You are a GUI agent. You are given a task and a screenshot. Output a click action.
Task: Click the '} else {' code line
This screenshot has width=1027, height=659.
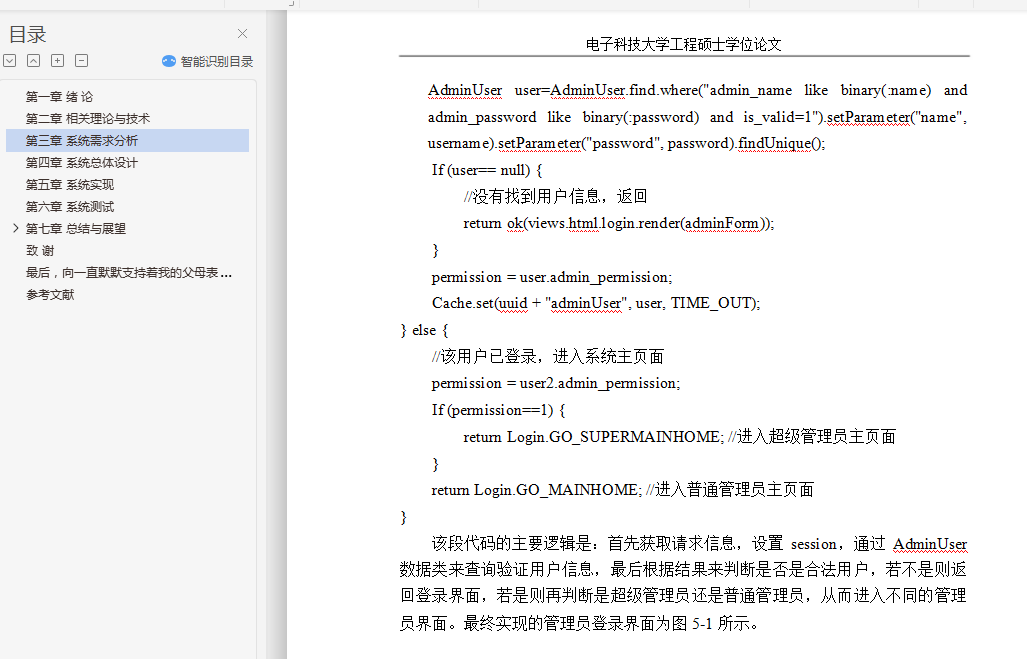[424, 330]
